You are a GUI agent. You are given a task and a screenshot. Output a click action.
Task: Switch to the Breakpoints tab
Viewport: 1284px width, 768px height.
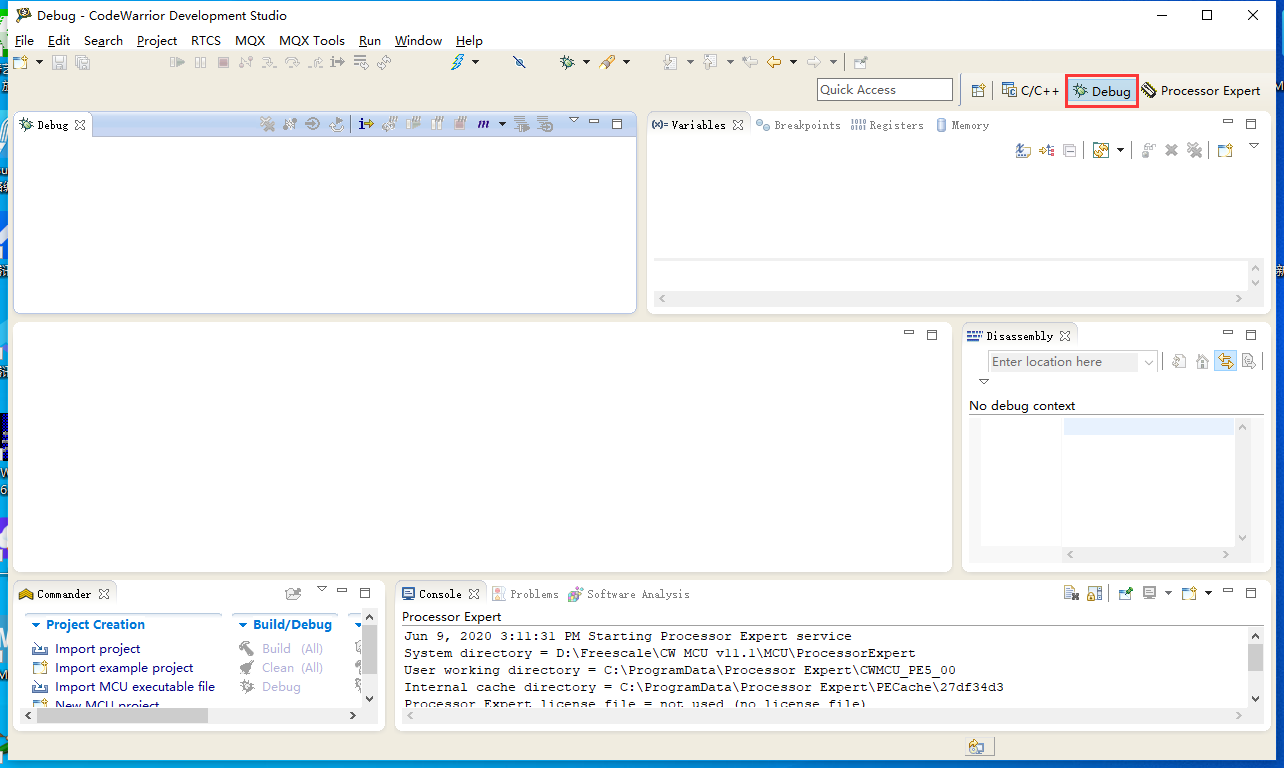click(798, 125)
